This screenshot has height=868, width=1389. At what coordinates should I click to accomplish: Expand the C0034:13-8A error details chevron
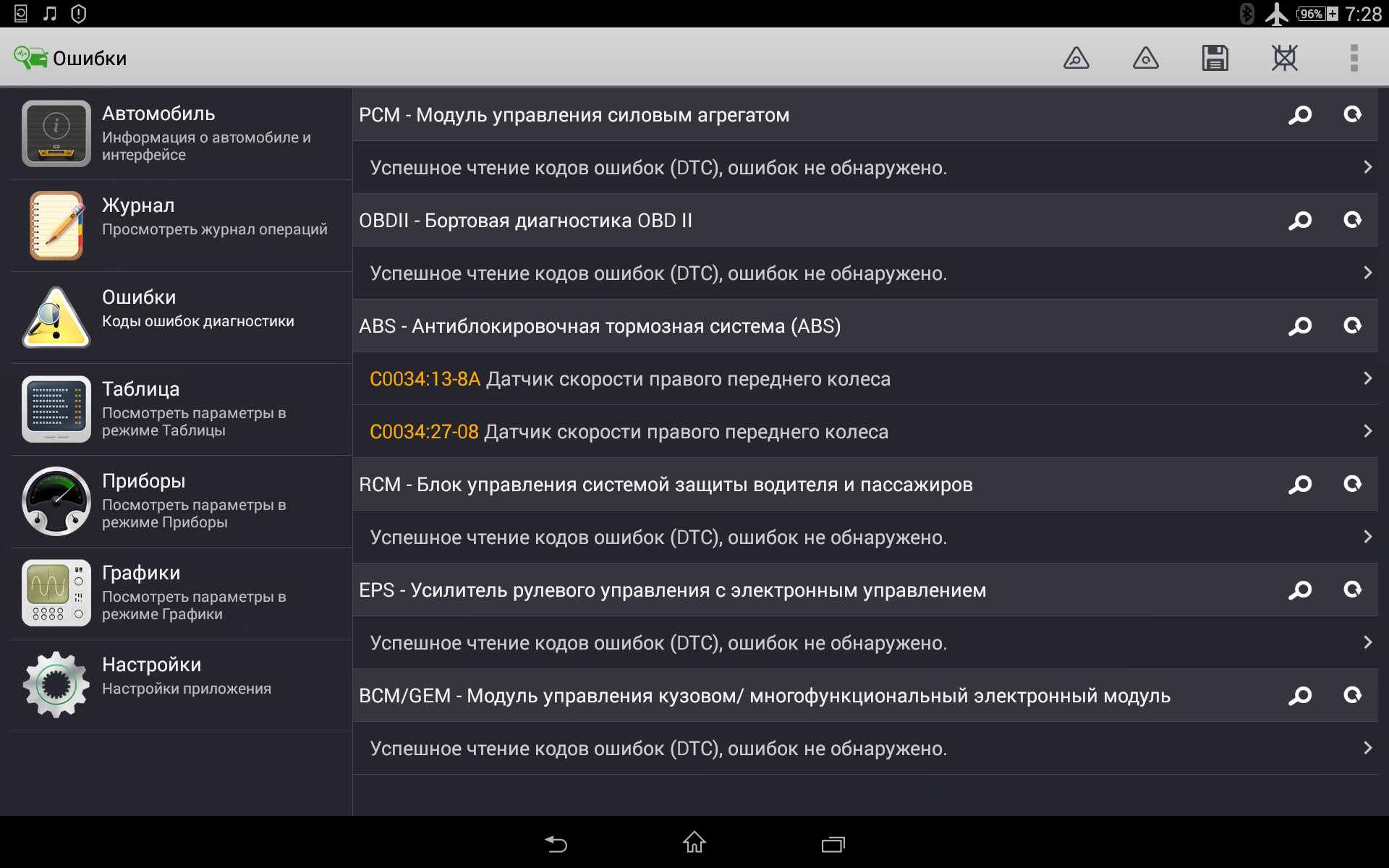[x=1367, y=378]
